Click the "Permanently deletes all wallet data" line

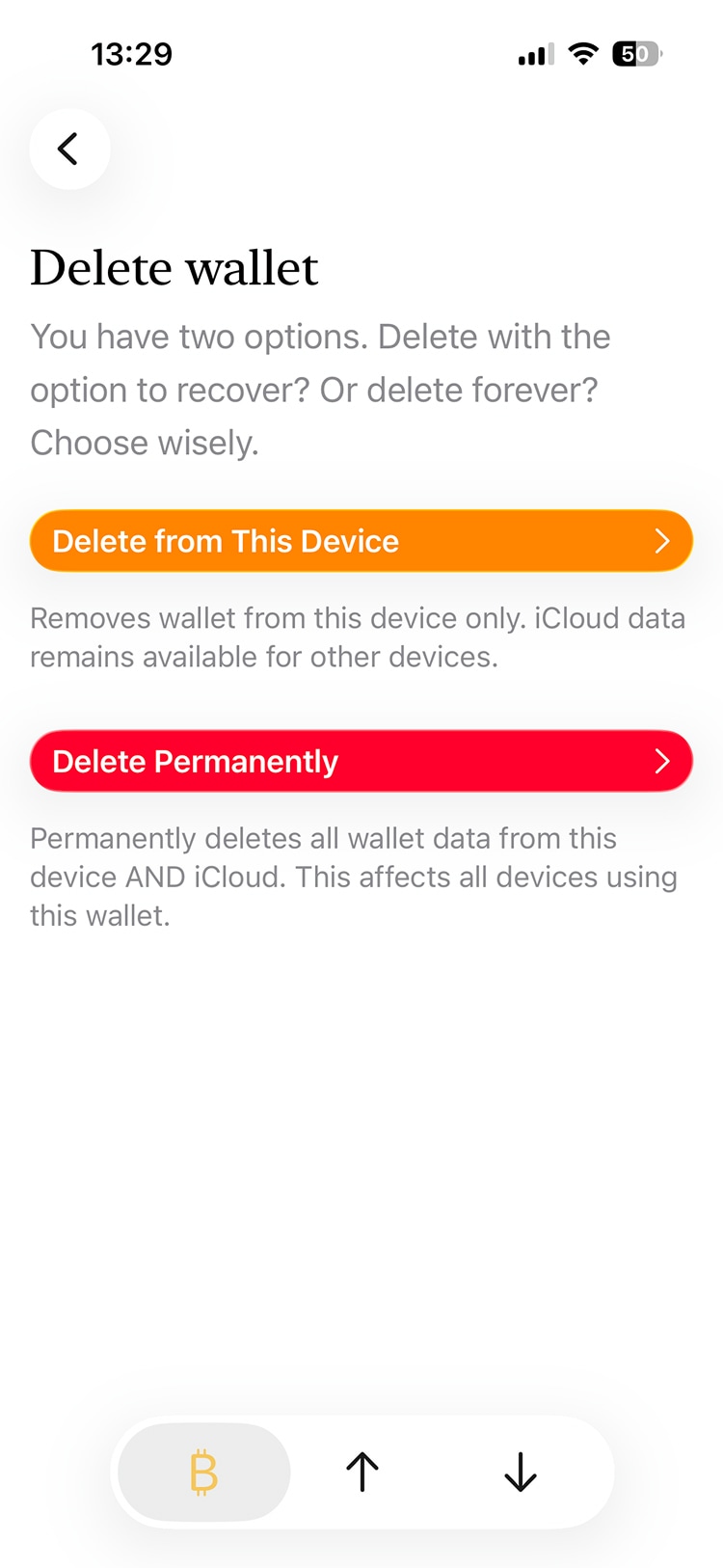coord(323,839)
